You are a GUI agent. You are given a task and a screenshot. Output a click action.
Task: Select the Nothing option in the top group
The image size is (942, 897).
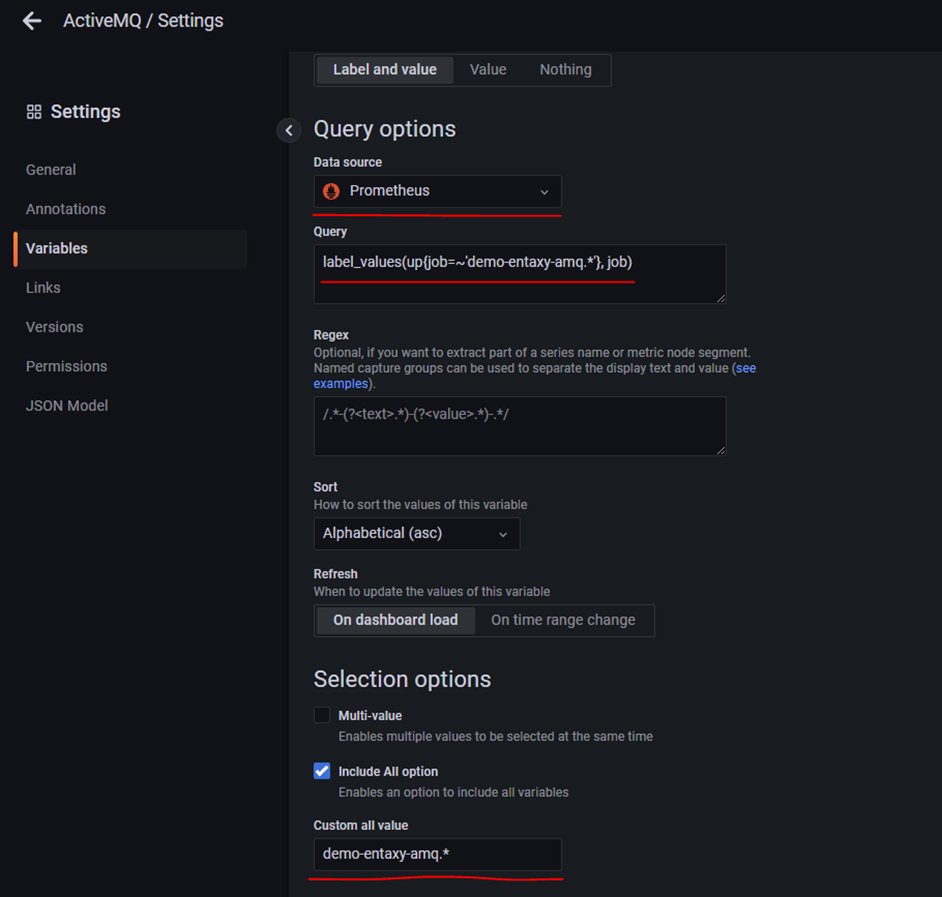(x=565, y=69)
